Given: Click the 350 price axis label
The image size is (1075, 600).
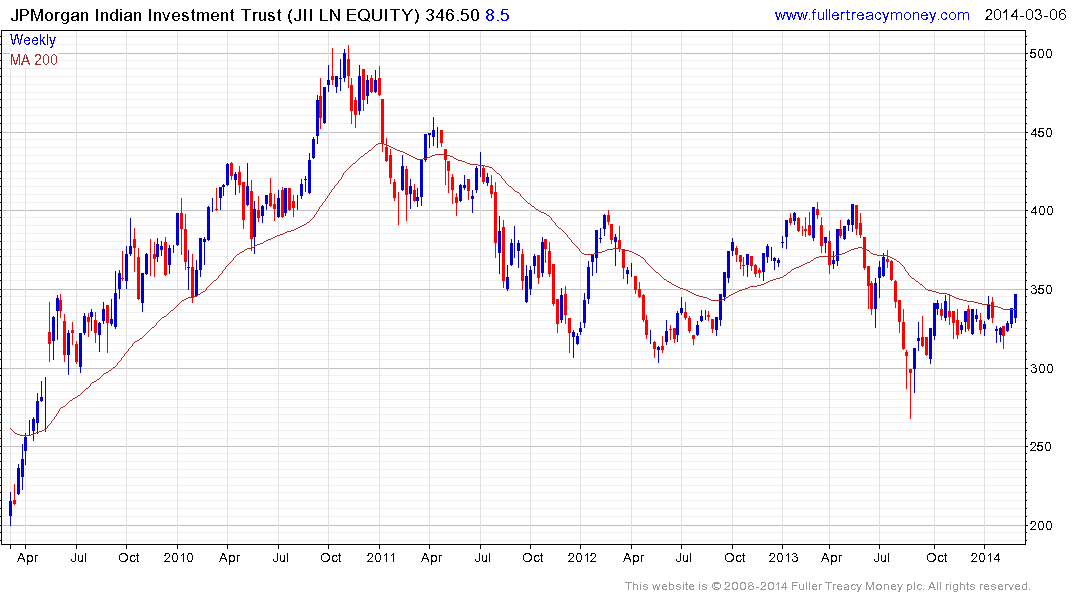Looking at the screenshot, I should coord(1041,289).
